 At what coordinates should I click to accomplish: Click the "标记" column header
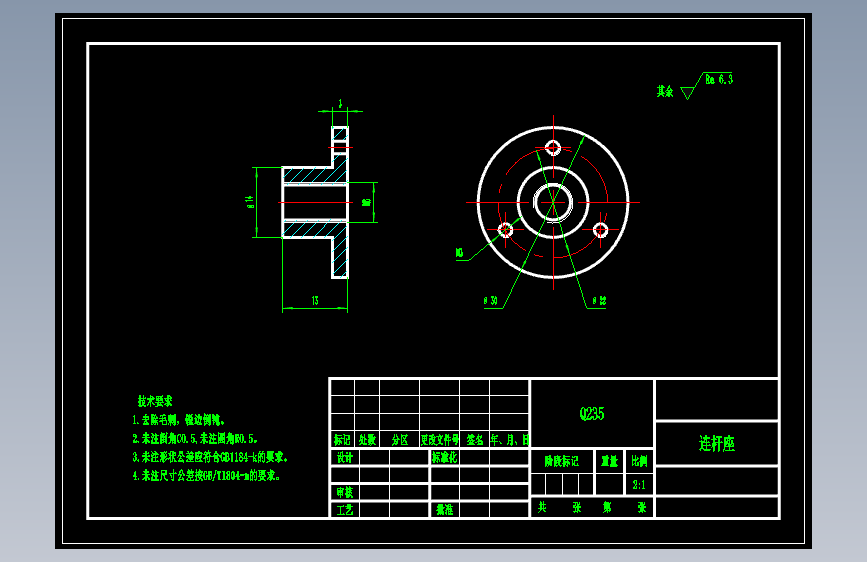[x=342, y=440]
